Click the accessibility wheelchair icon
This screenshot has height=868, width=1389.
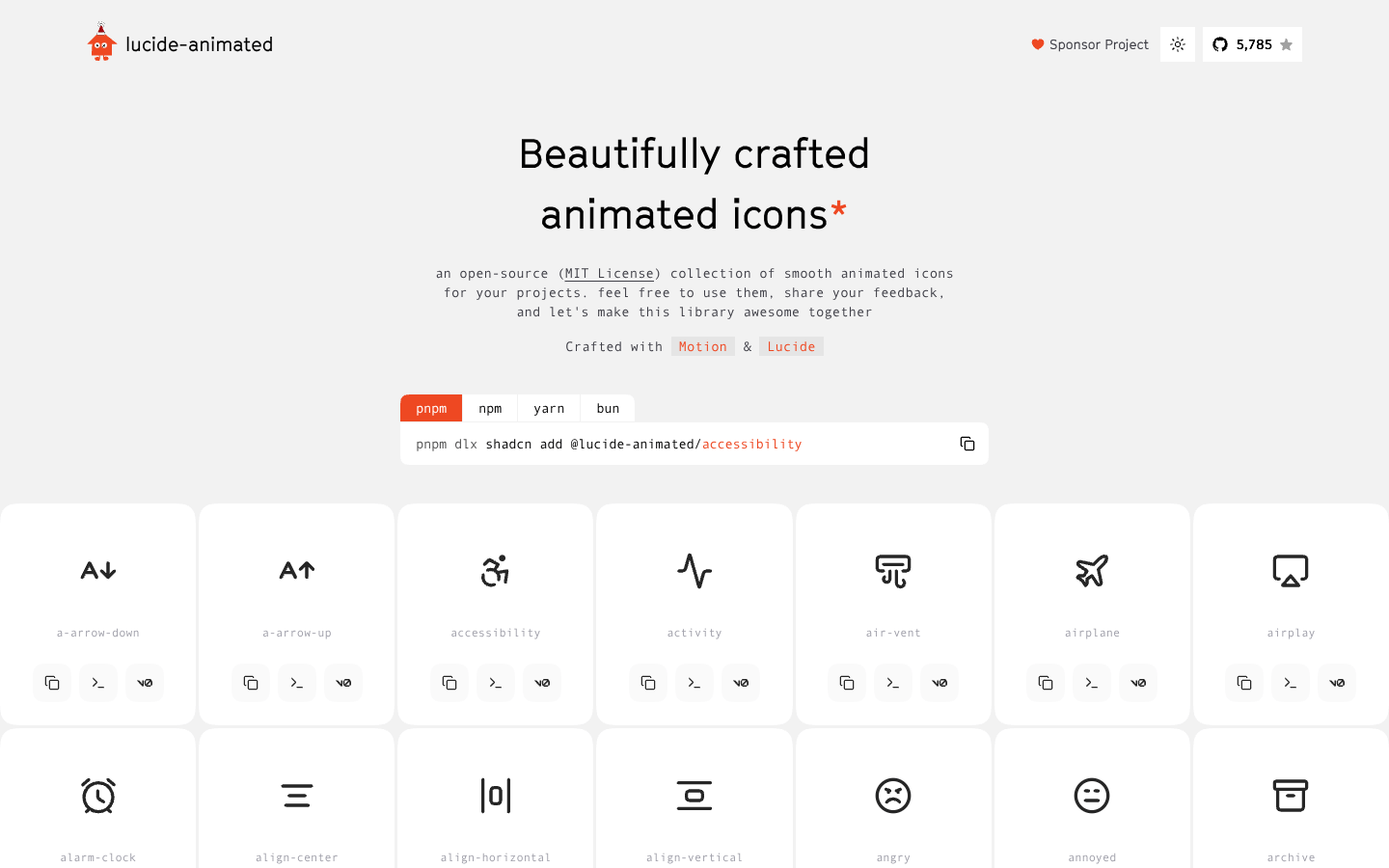click(x=495, y=571)
